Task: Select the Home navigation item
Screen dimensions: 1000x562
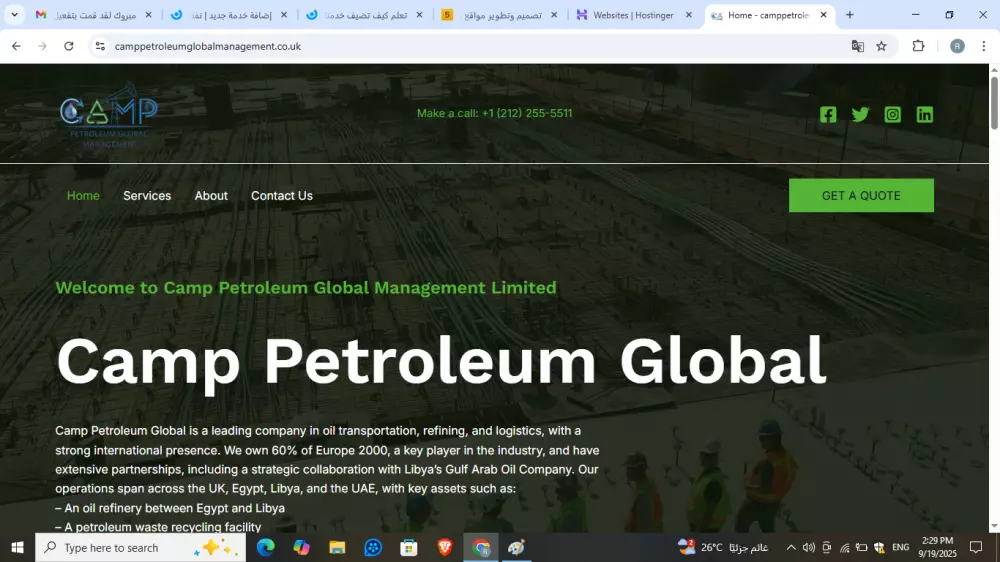Action: click(x=83, y=196)
